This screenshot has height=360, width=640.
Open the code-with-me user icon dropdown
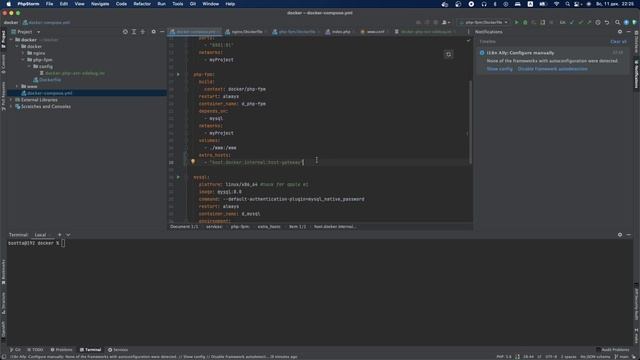pos(446,22)
